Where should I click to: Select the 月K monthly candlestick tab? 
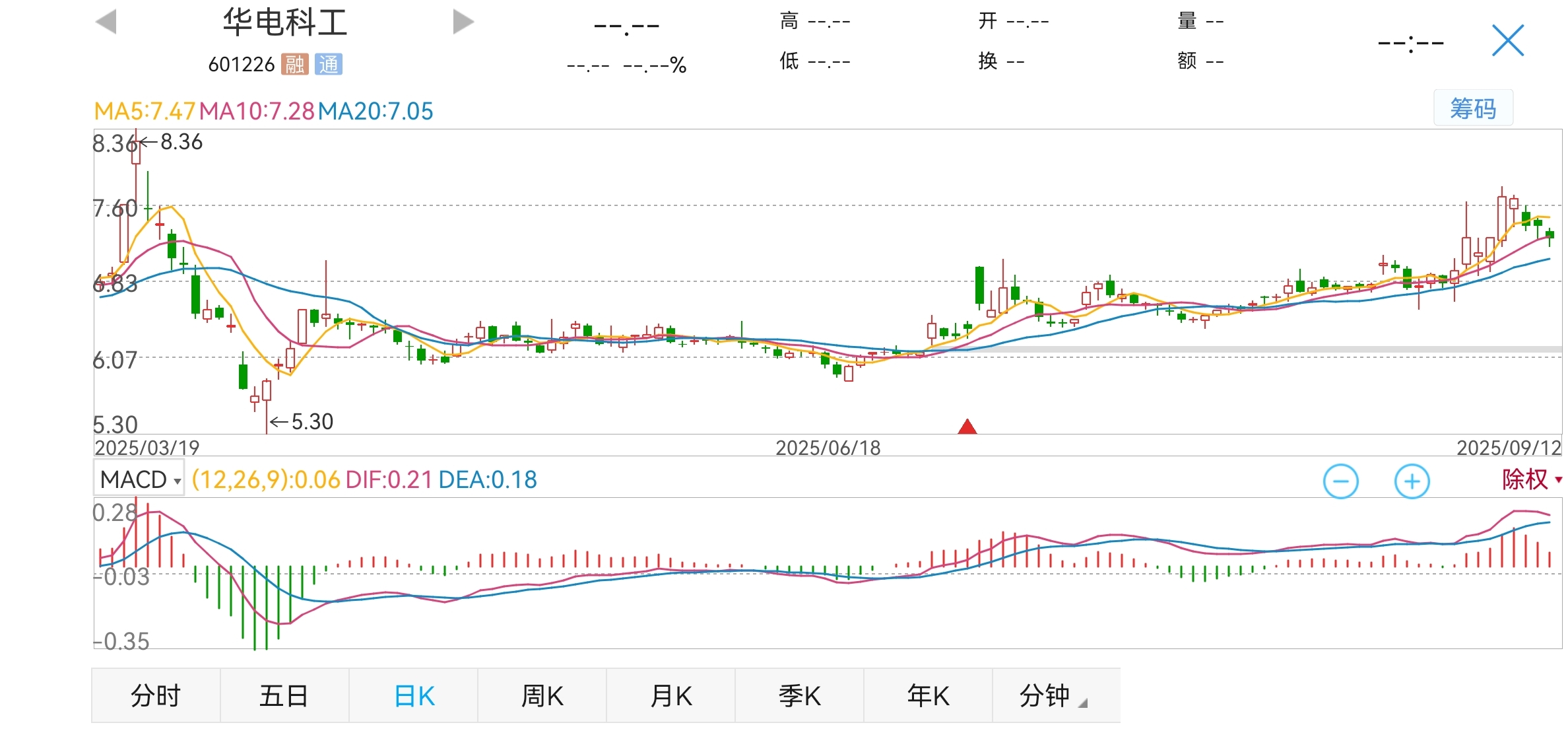(x=670, y=695)
